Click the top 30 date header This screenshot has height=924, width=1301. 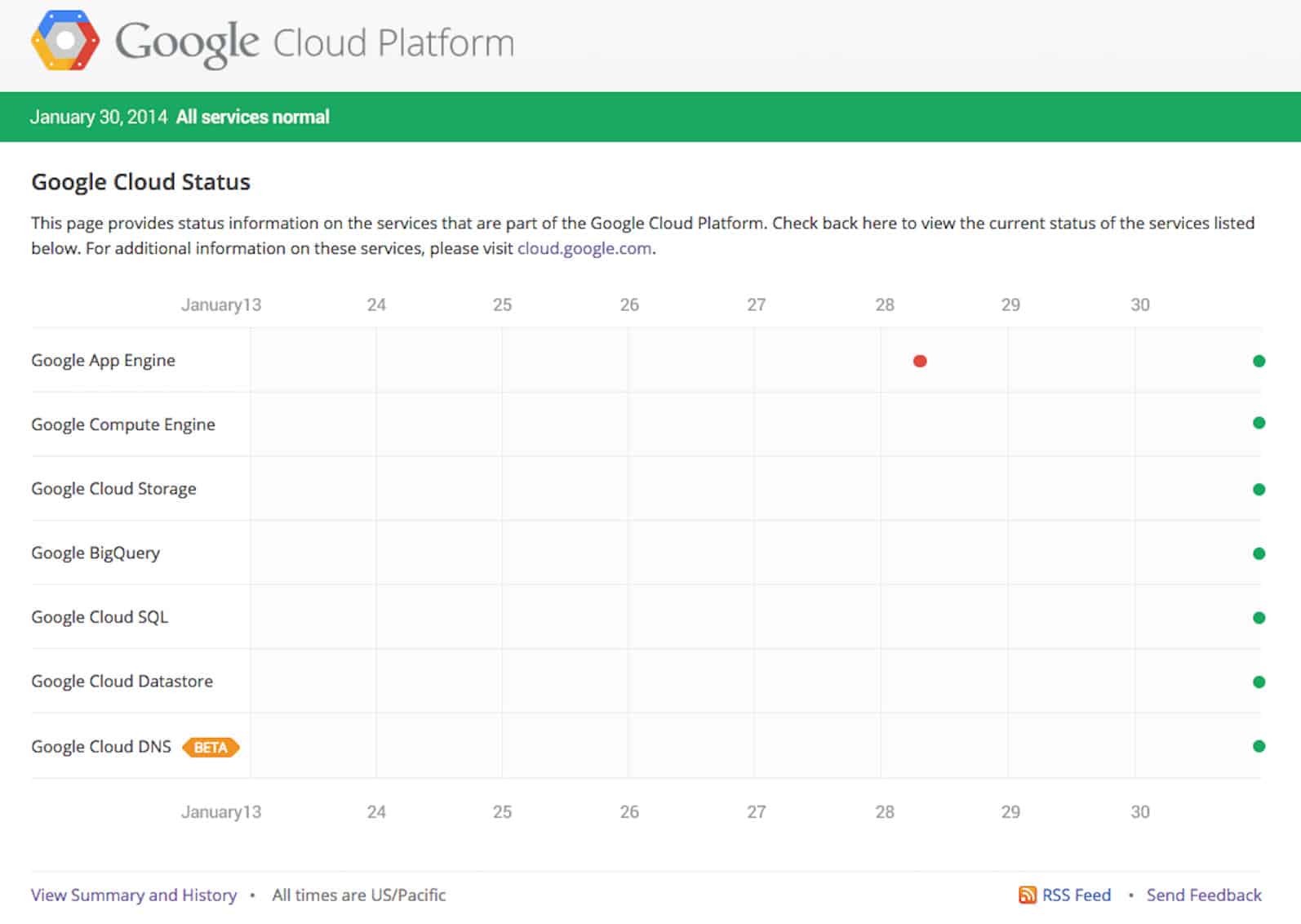[1140, 304]
